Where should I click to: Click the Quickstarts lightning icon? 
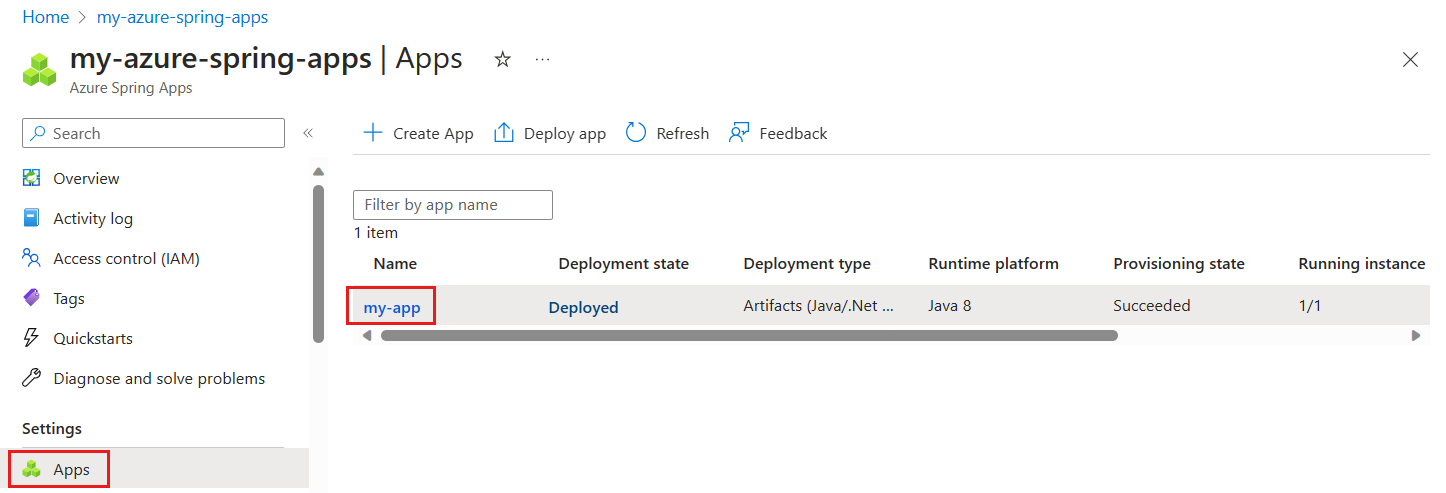click(31, 338)
